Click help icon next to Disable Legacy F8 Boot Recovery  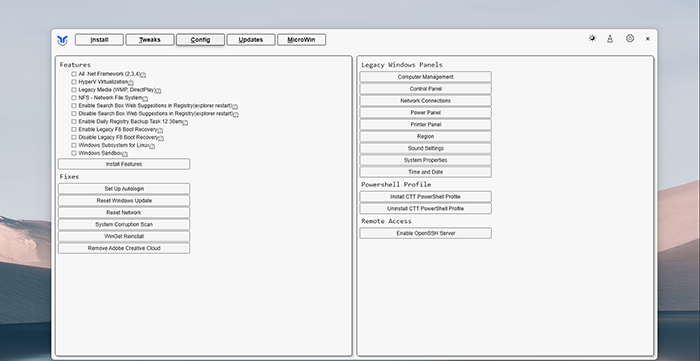[161, 138]
